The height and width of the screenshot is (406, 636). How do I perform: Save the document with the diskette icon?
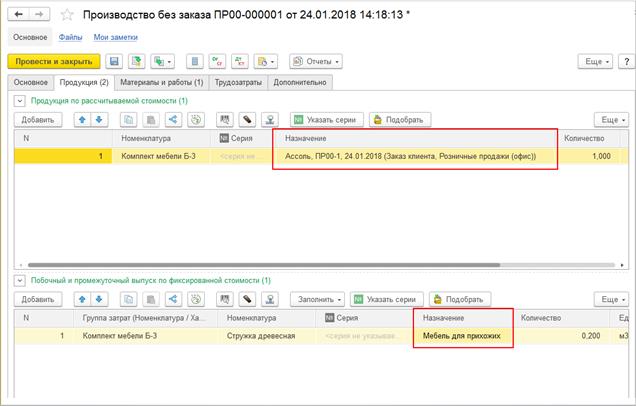[x=114, y=62]
